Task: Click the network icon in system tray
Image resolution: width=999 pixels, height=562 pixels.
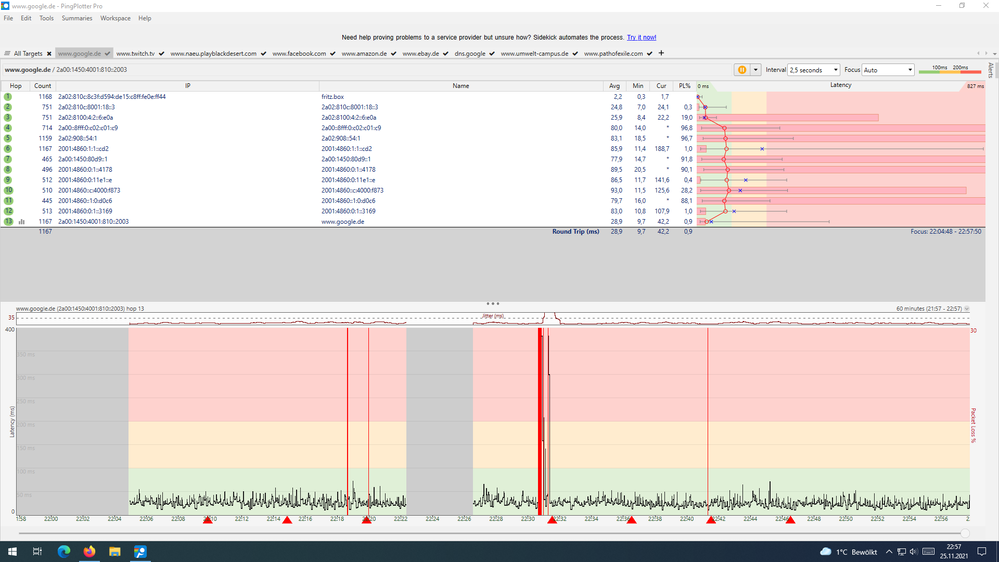Action: (901, 551)
